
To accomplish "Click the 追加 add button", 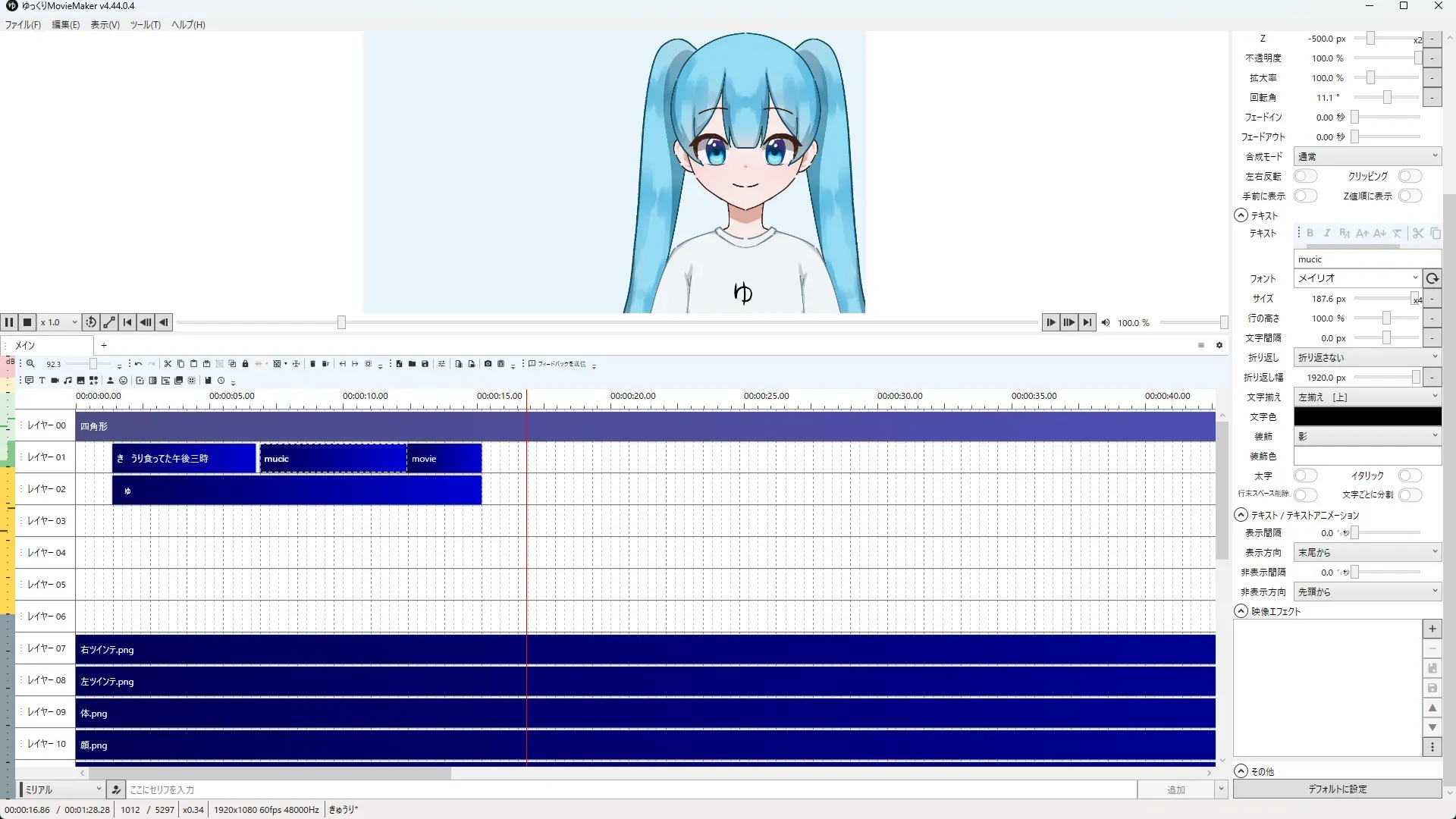I will point(1175,790).
